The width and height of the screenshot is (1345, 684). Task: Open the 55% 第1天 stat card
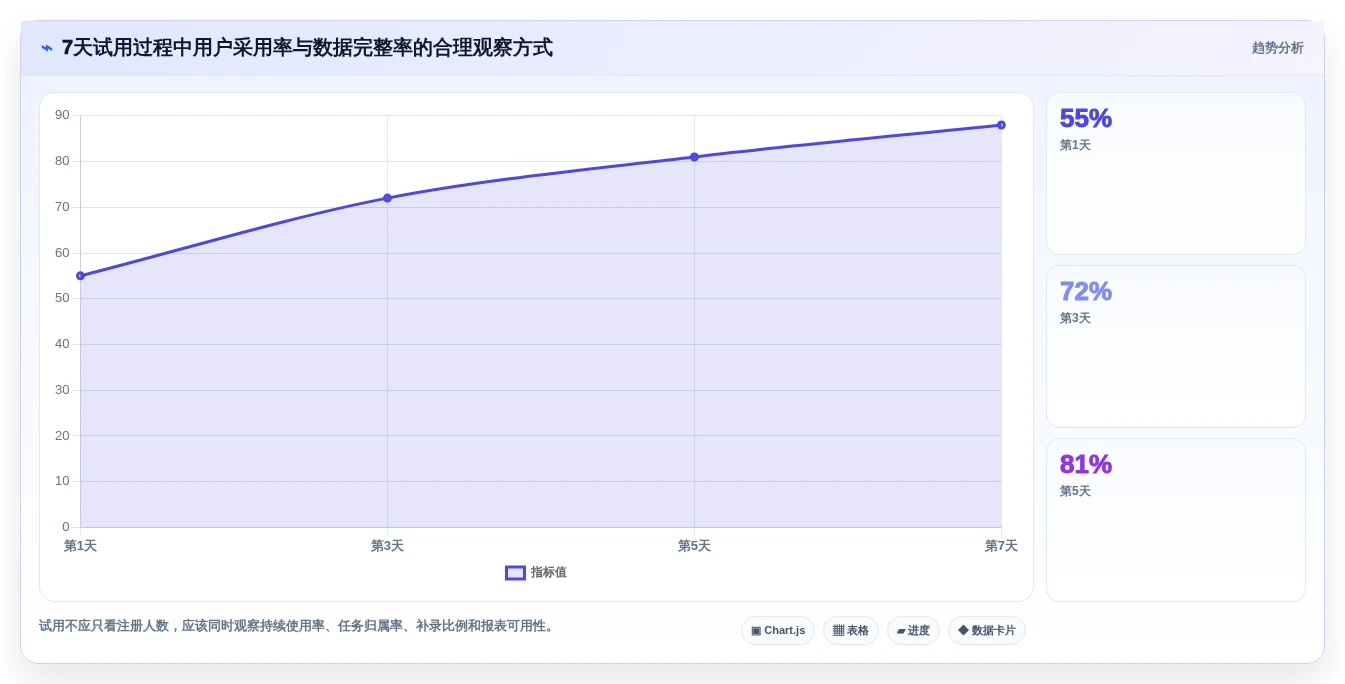(1175, 174)
